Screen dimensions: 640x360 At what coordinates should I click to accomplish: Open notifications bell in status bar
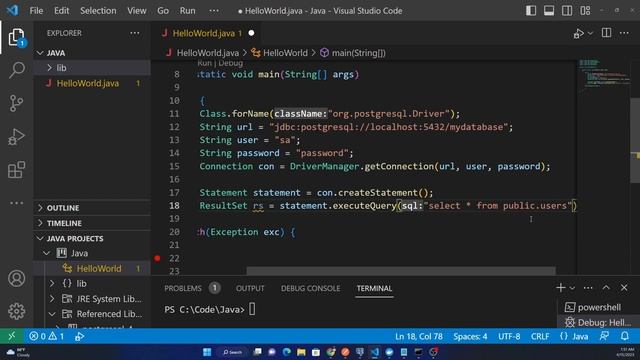click(x=624, y=336)
